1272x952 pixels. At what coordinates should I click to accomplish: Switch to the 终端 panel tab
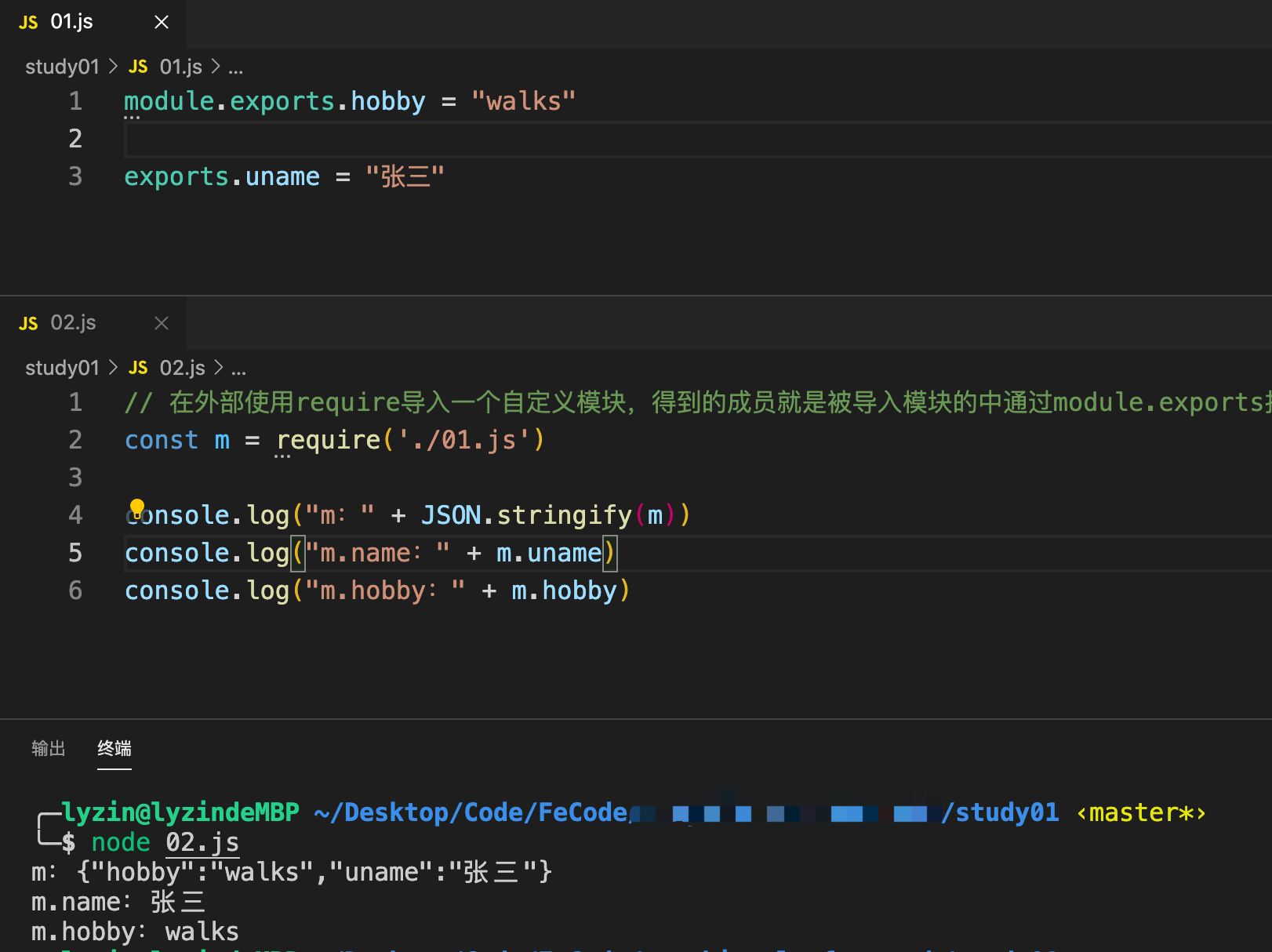[114, 748]
